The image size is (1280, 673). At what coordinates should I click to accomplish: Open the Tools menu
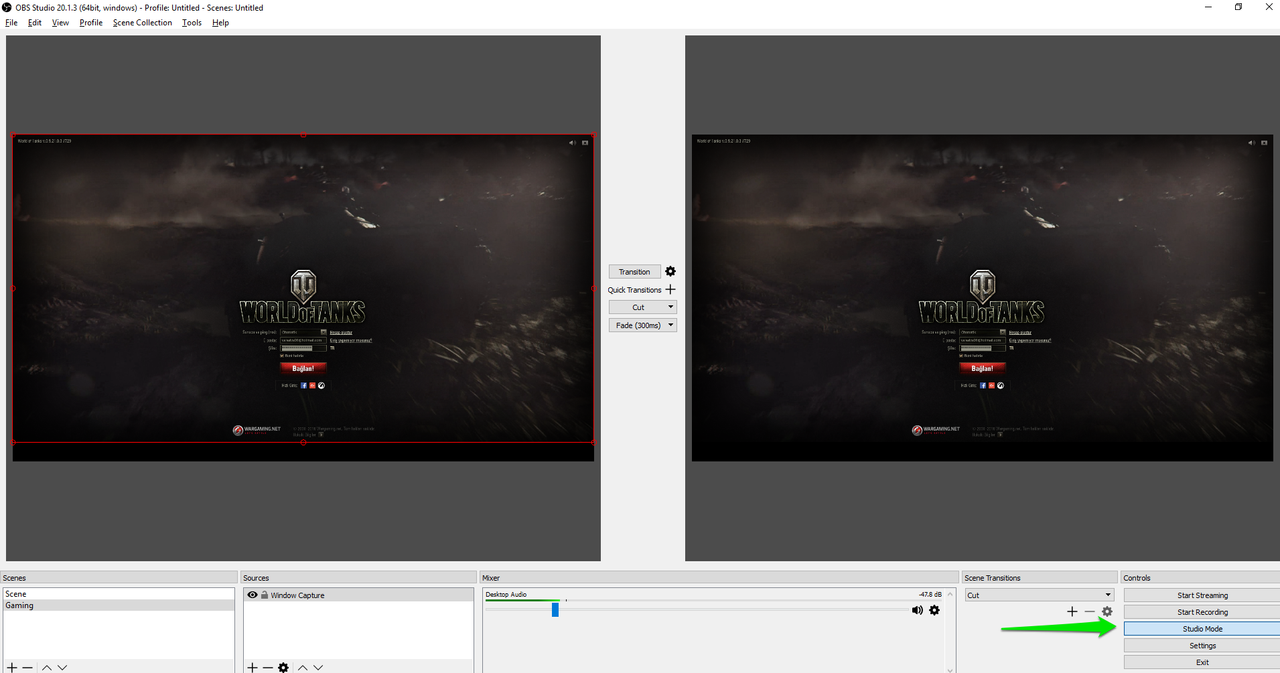(191, 22)
